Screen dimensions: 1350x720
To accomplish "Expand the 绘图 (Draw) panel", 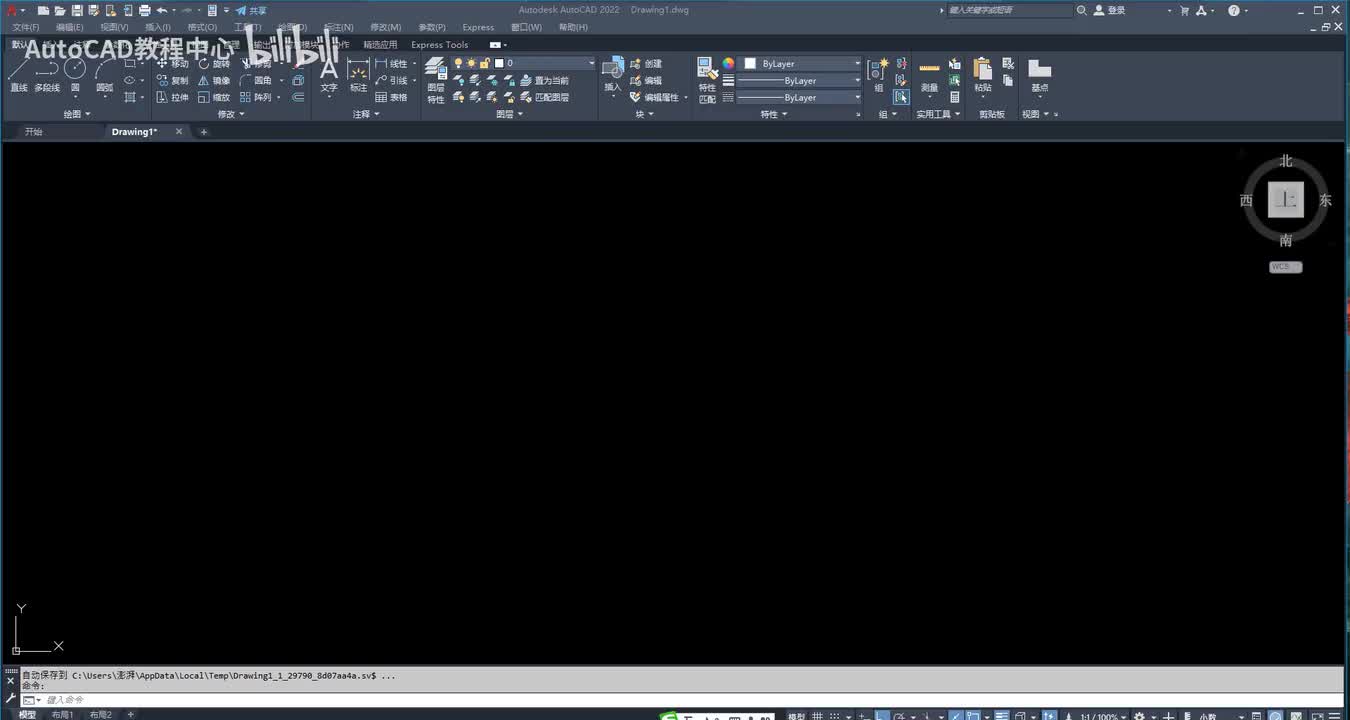I will click(x=77, y=114).
